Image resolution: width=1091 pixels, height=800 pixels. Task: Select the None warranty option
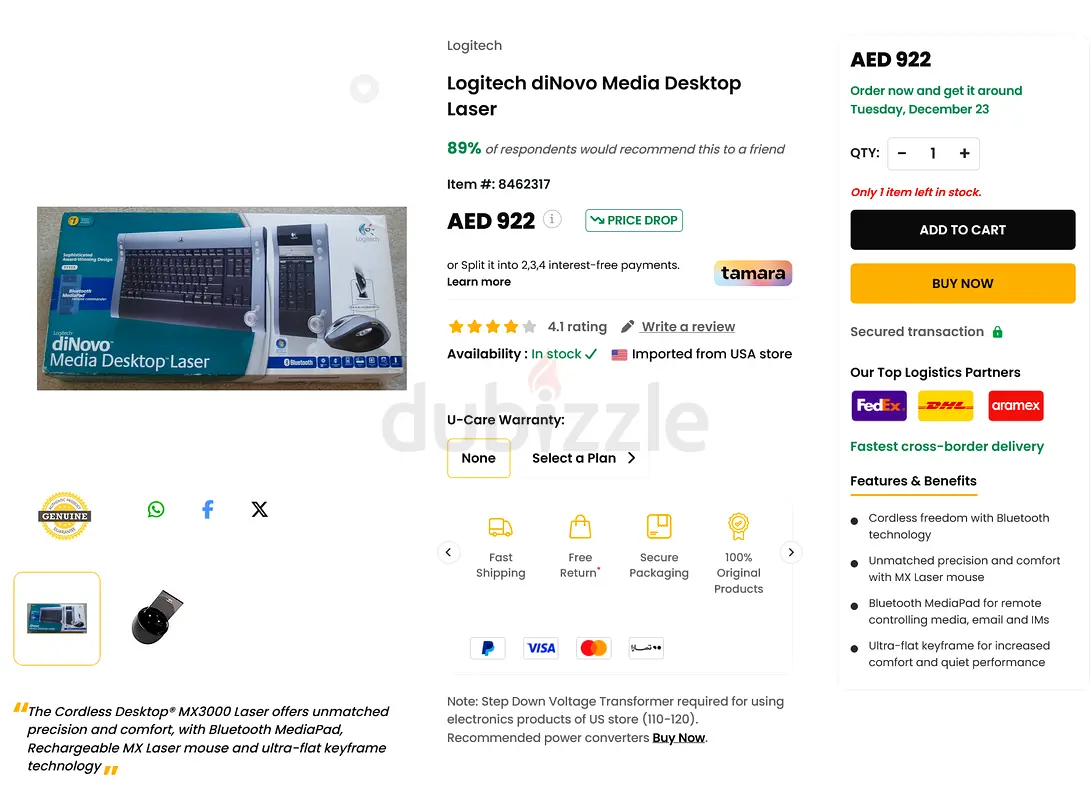[x=479, y=458]
